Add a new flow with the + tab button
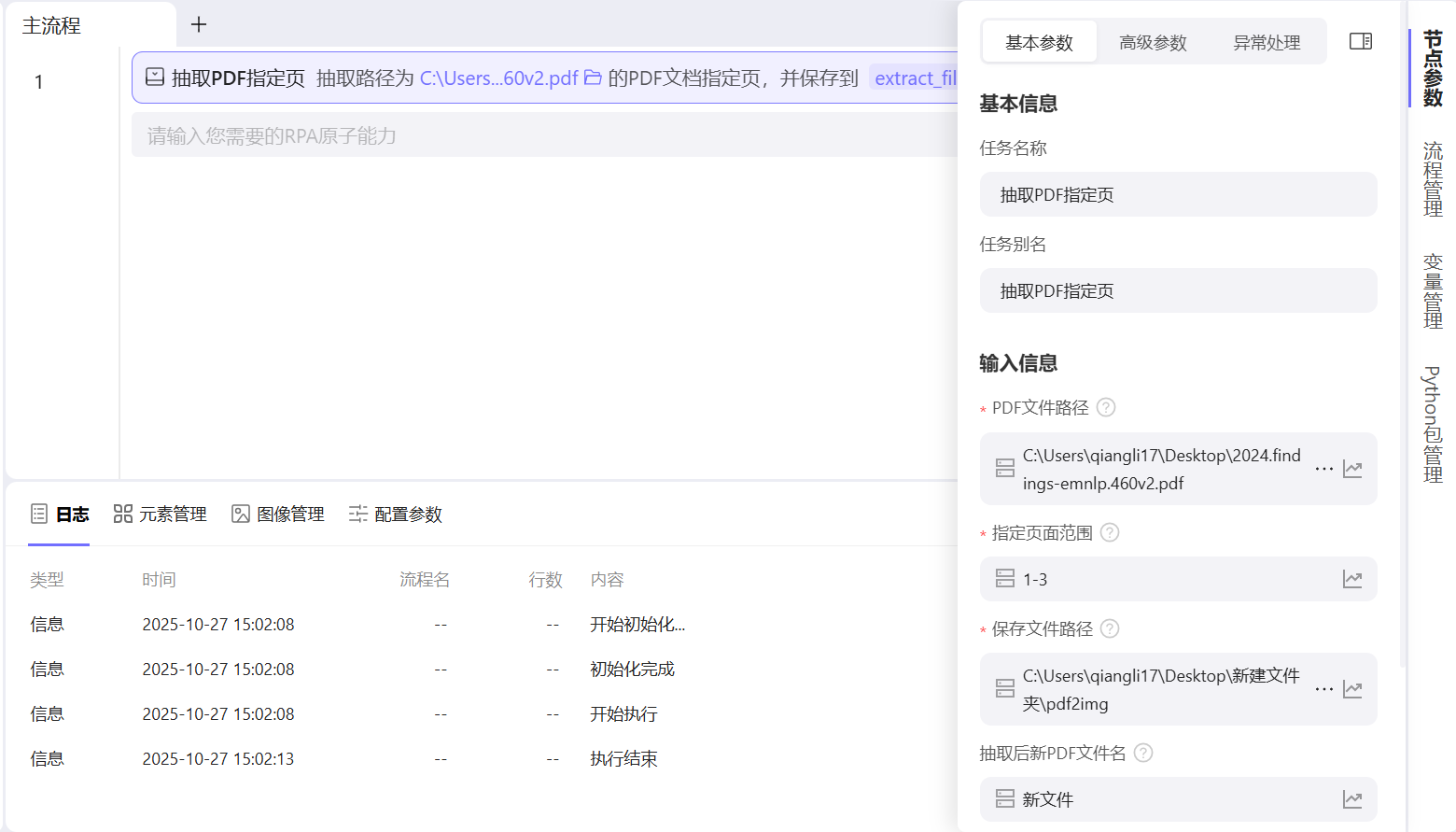This screenshot has width=1456, height=832. pyautogui.click(x=199, y=24)
